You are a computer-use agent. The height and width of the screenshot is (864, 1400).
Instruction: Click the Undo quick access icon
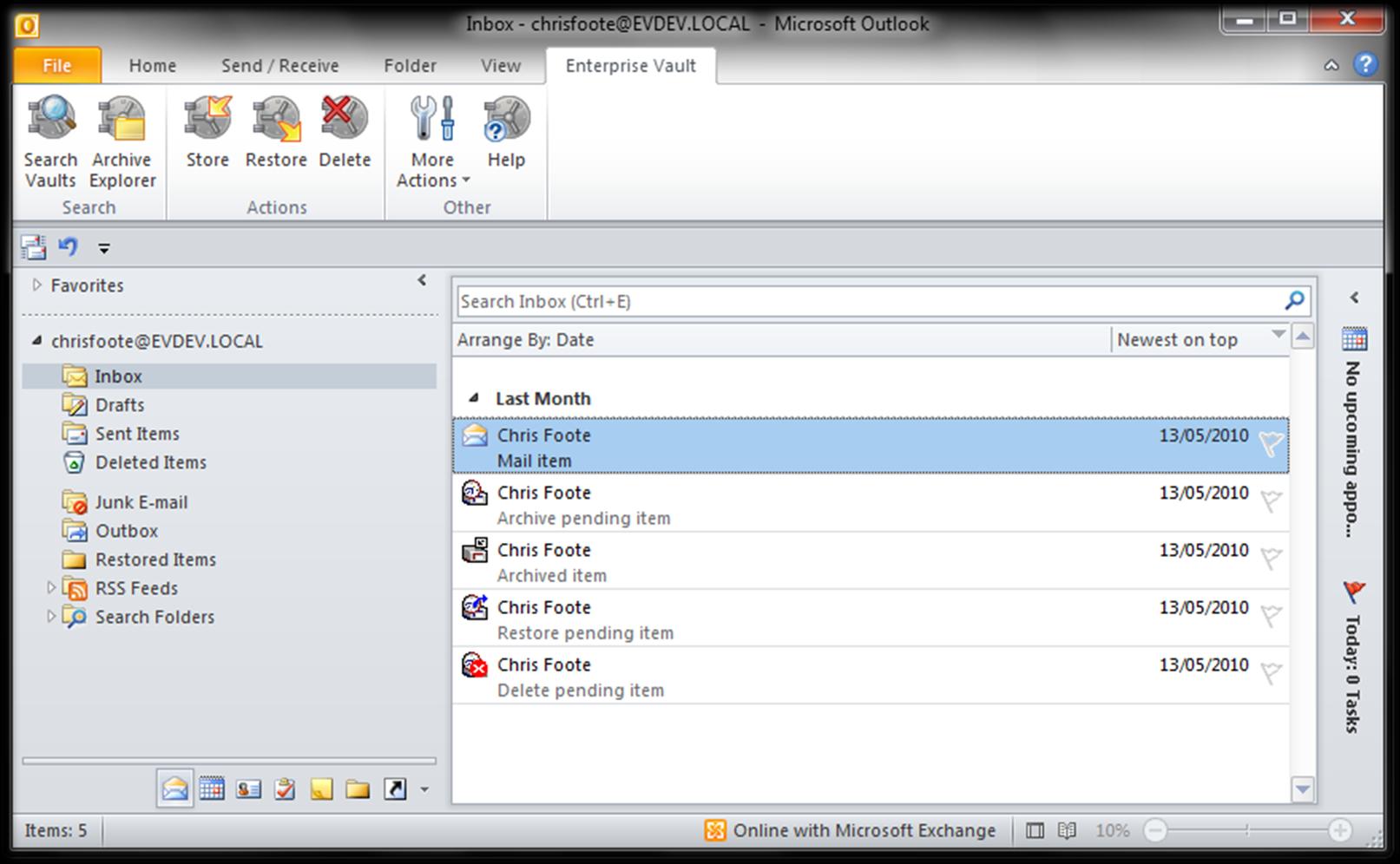68,247
